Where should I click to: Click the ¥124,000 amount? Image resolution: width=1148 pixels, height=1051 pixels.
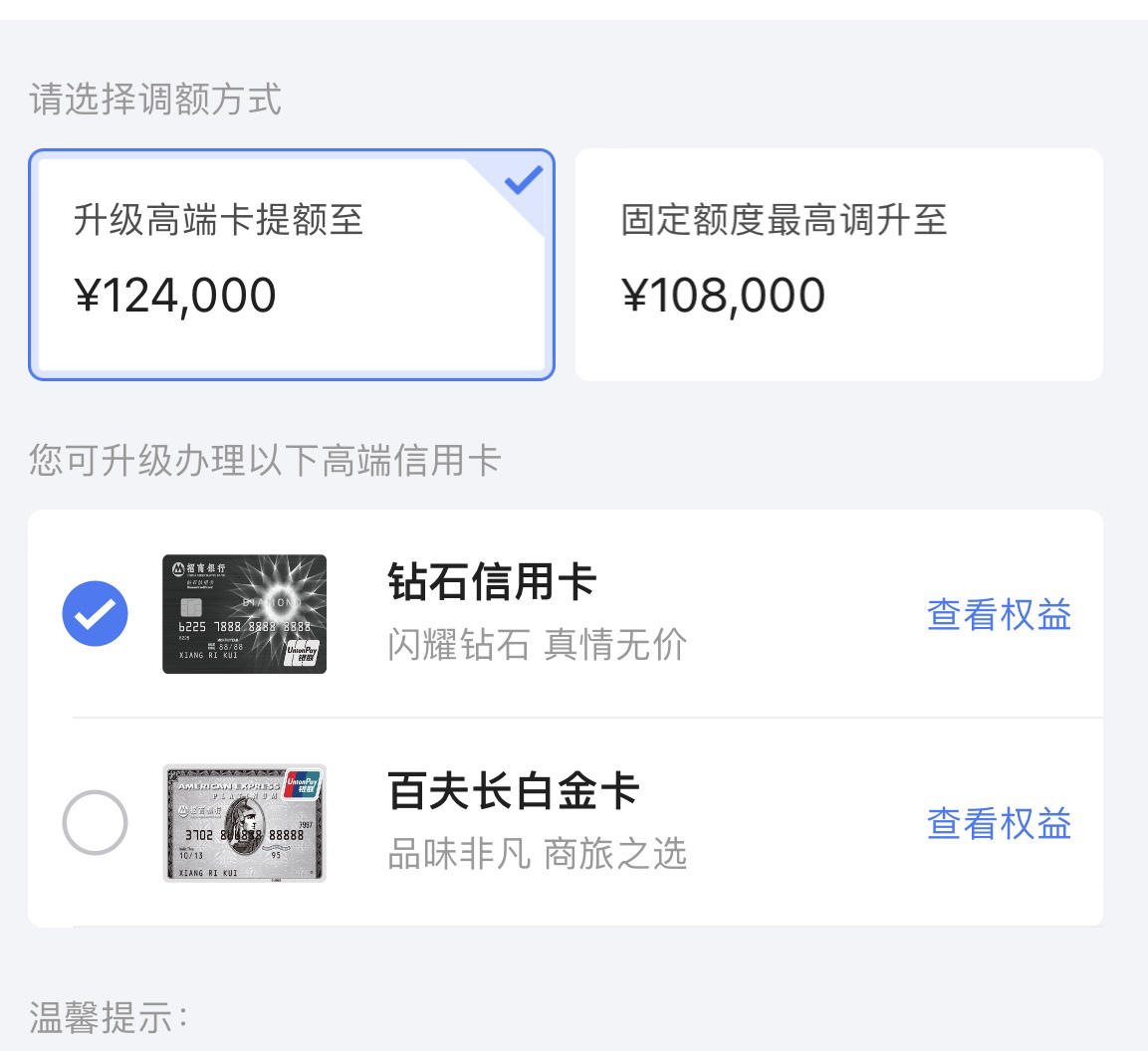pos(175,296)
